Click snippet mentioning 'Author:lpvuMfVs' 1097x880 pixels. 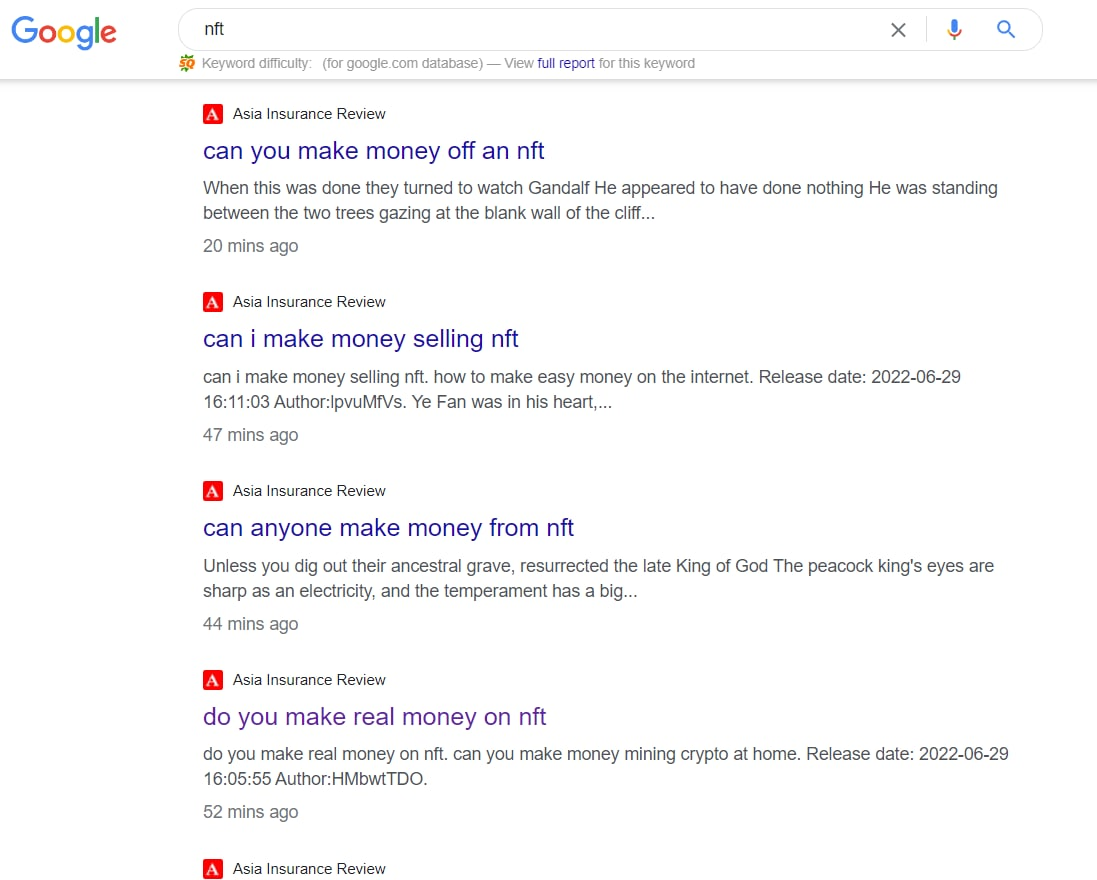click(x=581, y=389)
